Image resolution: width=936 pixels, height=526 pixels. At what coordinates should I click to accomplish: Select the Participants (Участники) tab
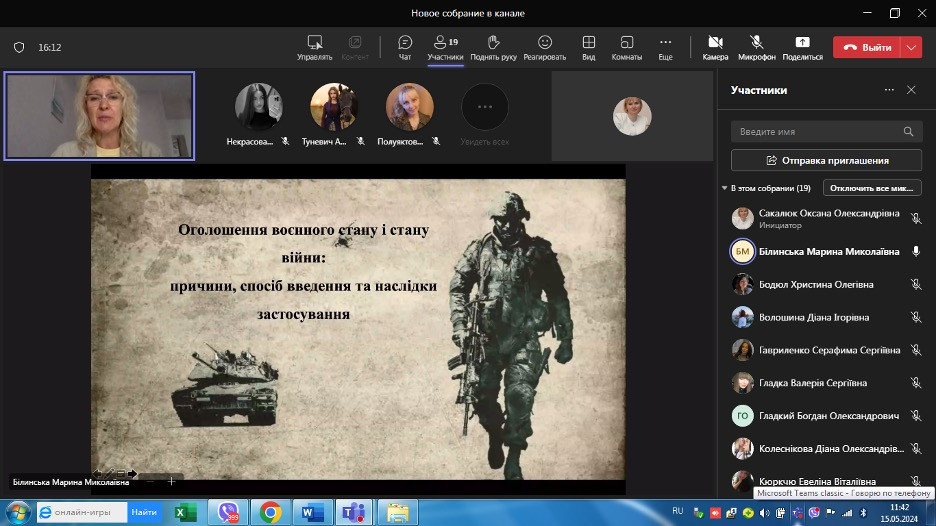tap(445, 46)
